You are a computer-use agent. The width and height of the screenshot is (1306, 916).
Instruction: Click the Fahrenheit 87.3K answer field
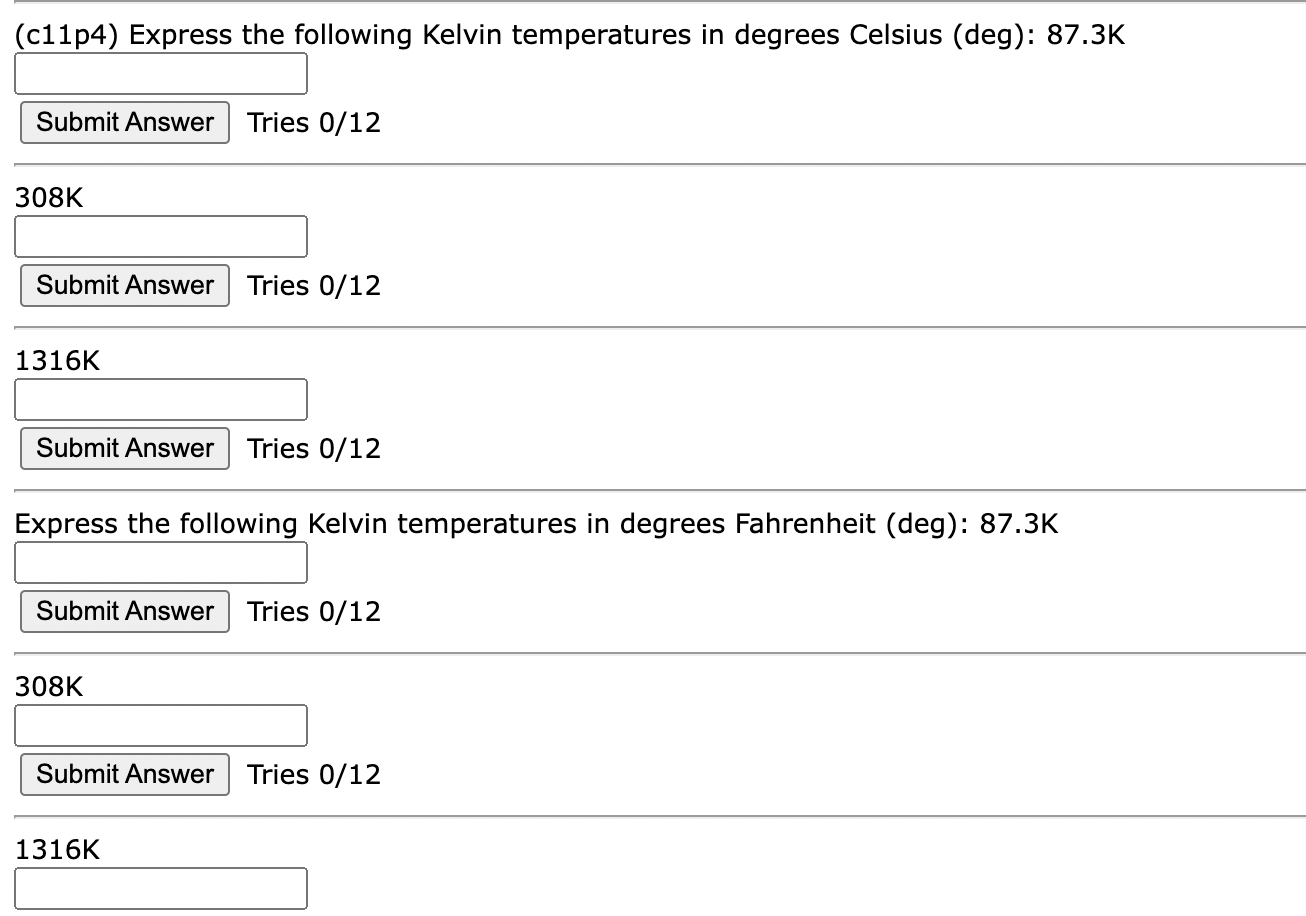click(160, 562)
